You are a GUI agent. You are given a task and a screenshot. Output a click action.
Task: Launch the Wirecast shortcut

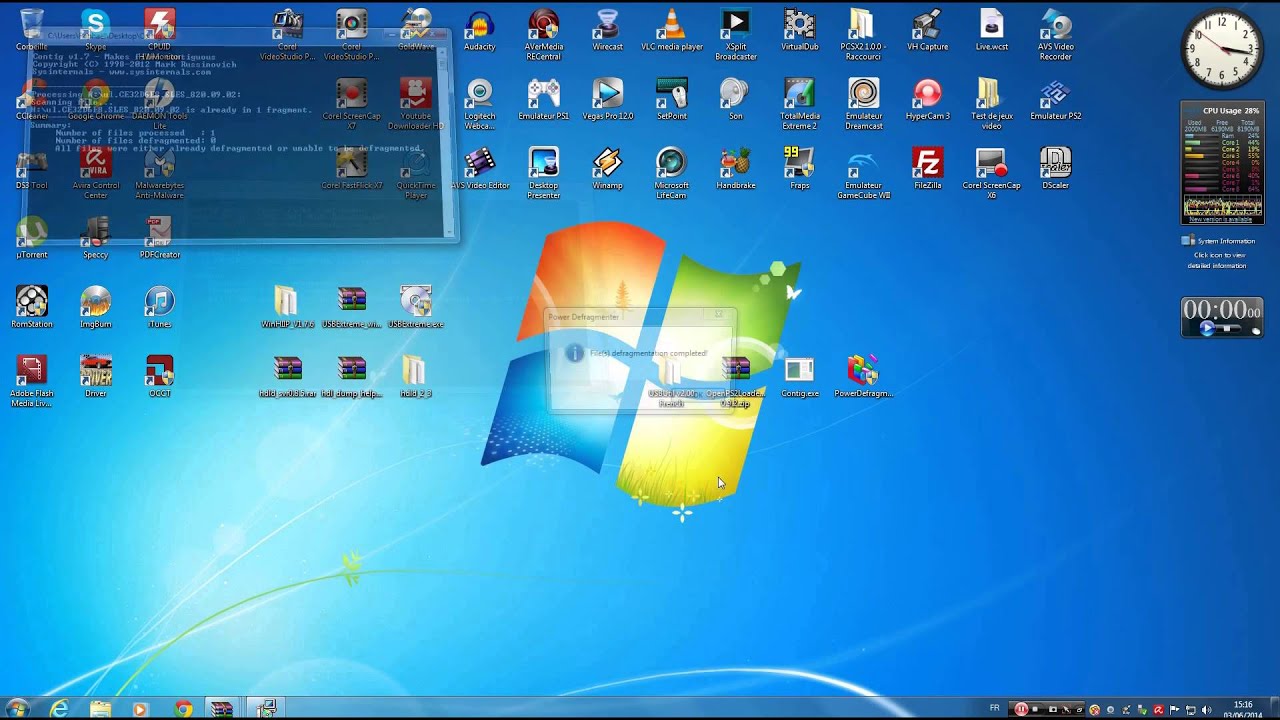607,29
